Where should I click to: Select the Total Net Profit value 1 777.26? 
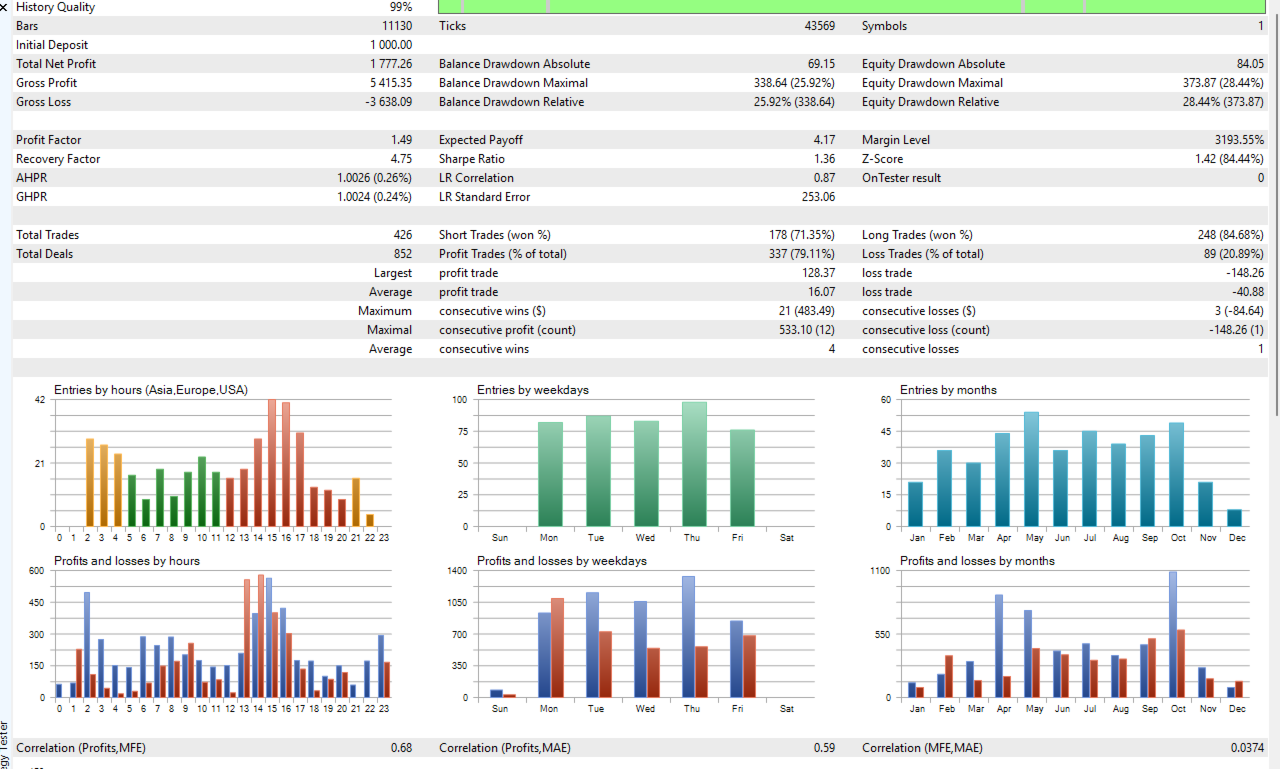click(391, 64)
